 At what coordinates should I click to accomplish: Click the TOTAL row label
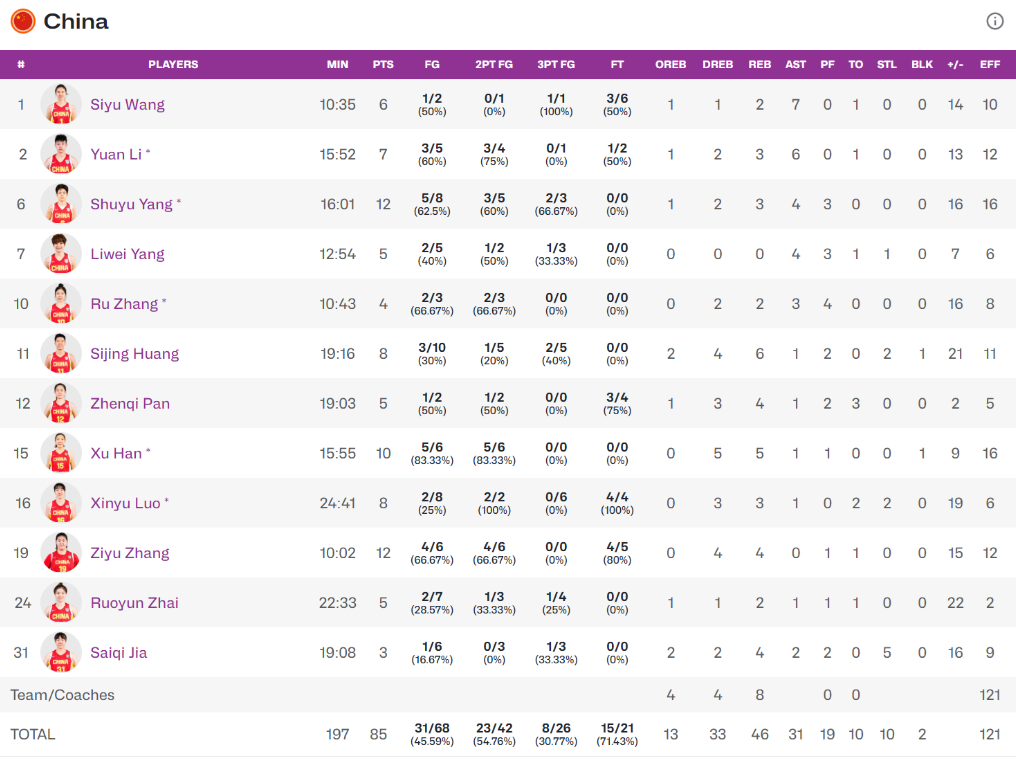33,734
